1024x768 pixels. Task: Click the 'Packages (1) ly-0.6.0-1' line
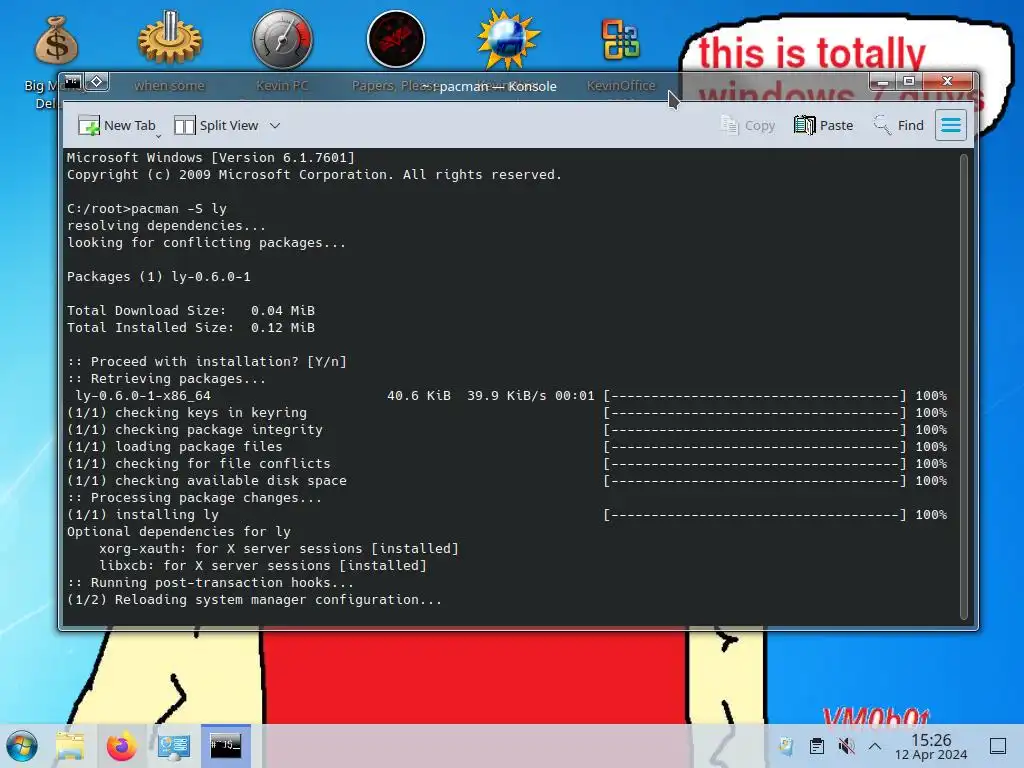159,276
